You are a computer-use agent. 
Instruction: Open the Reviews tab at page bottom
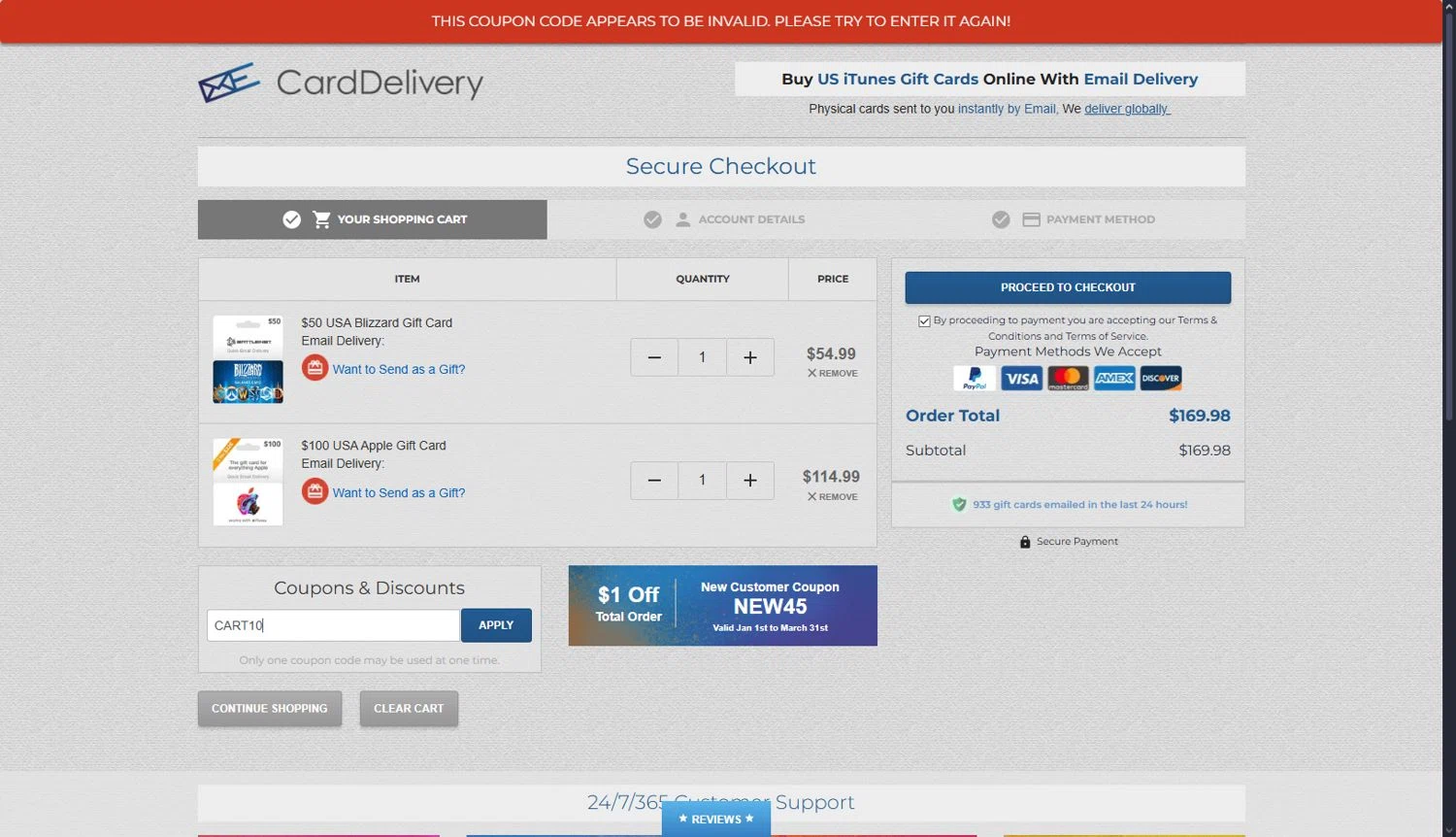point(716,819)
